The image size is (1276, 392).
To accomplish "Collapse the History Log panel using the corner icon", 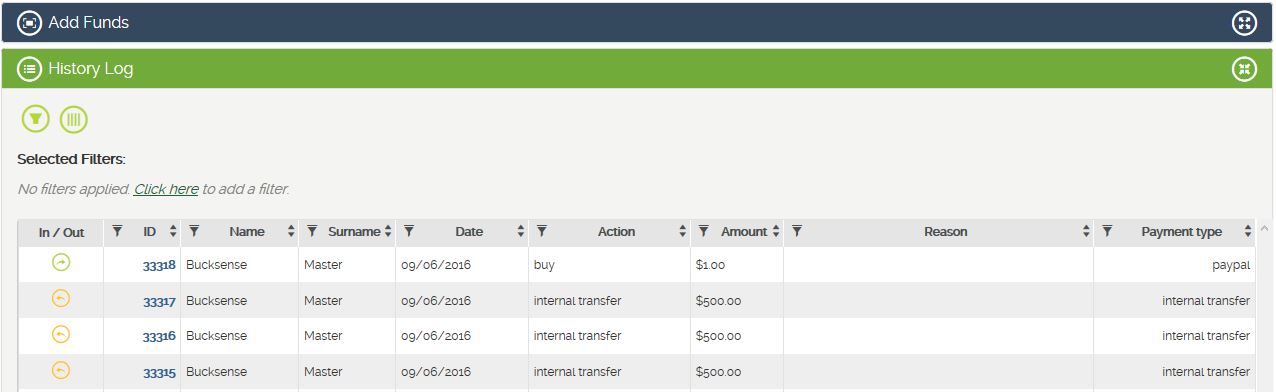I will [1243, 69].
